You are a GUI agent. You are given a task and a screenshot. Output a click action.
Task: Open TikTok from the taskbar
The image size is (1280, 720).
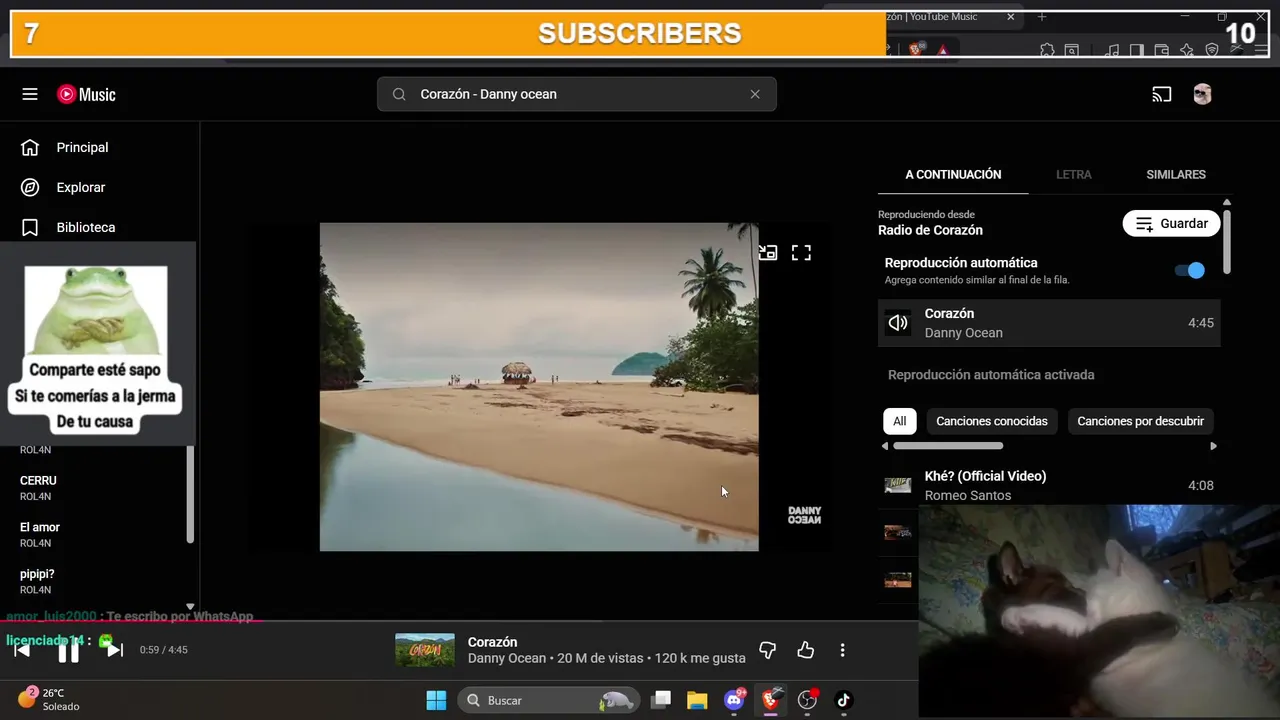tap(843, 700)
